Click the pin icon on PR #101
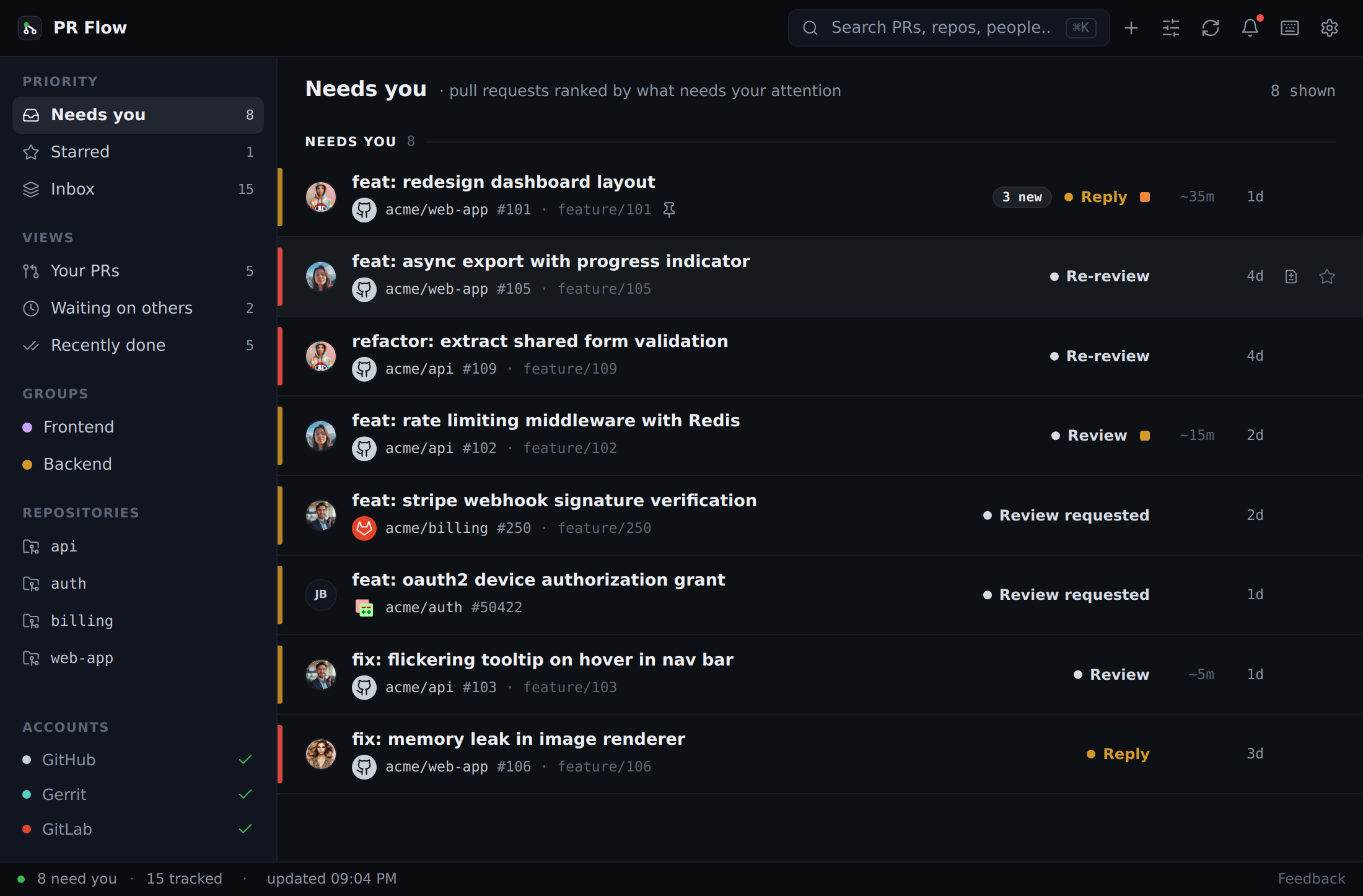 click(669, 209)
